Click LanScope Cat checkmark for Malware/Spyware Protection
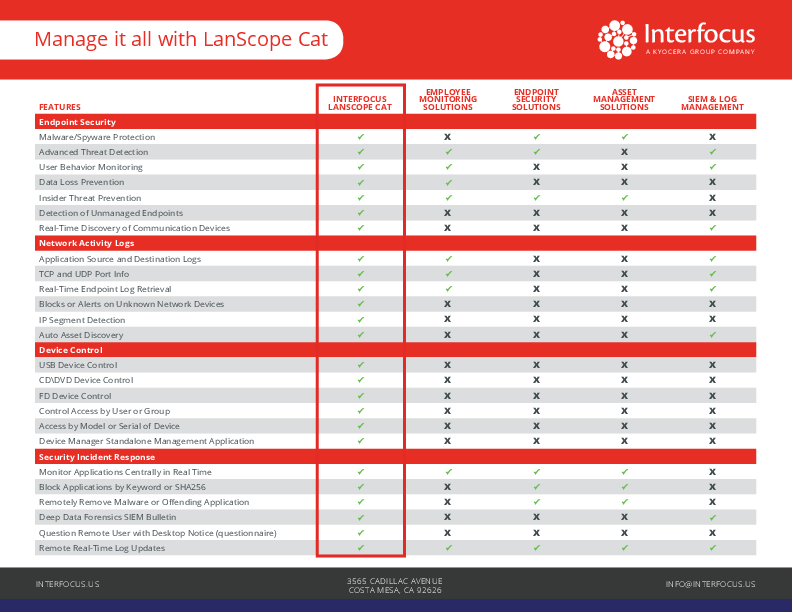 coord(361,137)
